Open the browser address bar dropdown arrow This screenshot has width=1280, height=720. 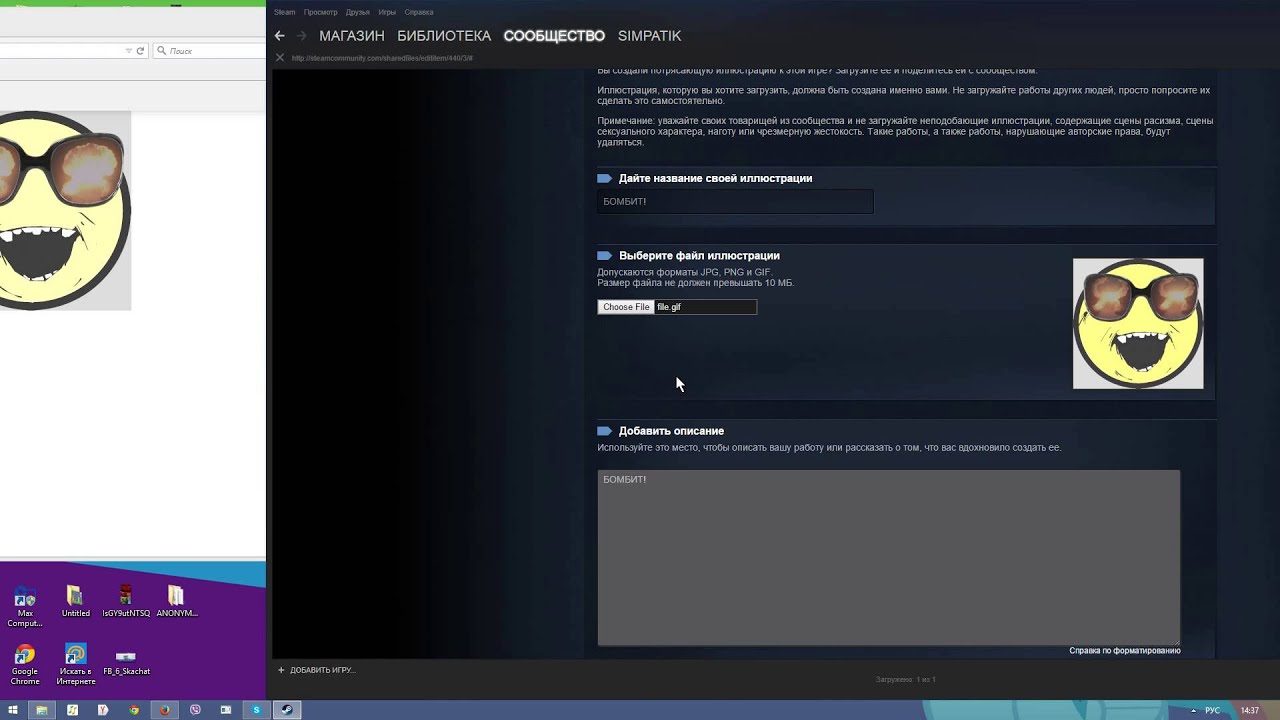click(129, 51)
